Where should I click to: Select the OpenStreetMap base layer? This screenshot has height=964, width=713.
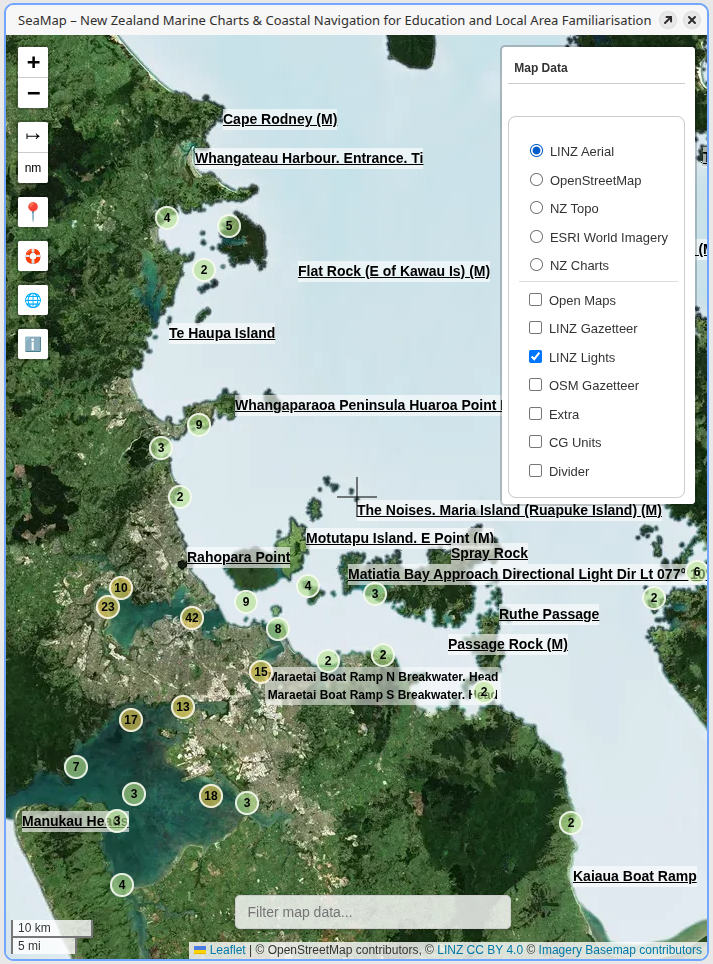tap(536, 180)
